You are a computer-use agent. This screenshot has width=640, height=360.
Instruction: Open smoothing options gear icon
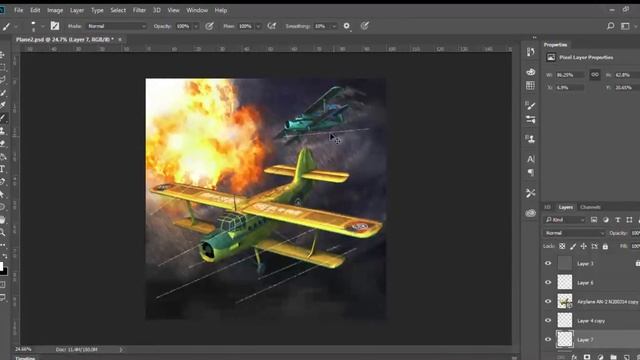coord(347,26)
